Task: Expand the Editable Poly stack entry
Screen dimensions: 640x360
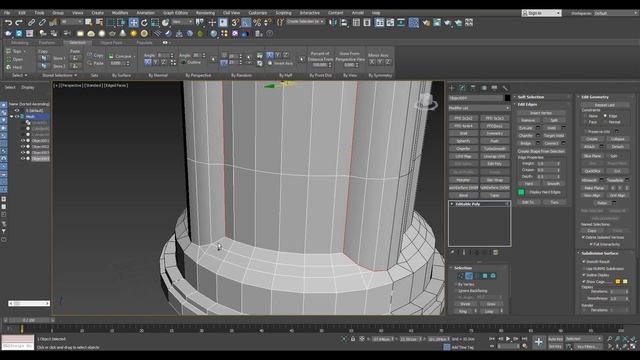Action: pyautogui.click(x=452, y=204)
